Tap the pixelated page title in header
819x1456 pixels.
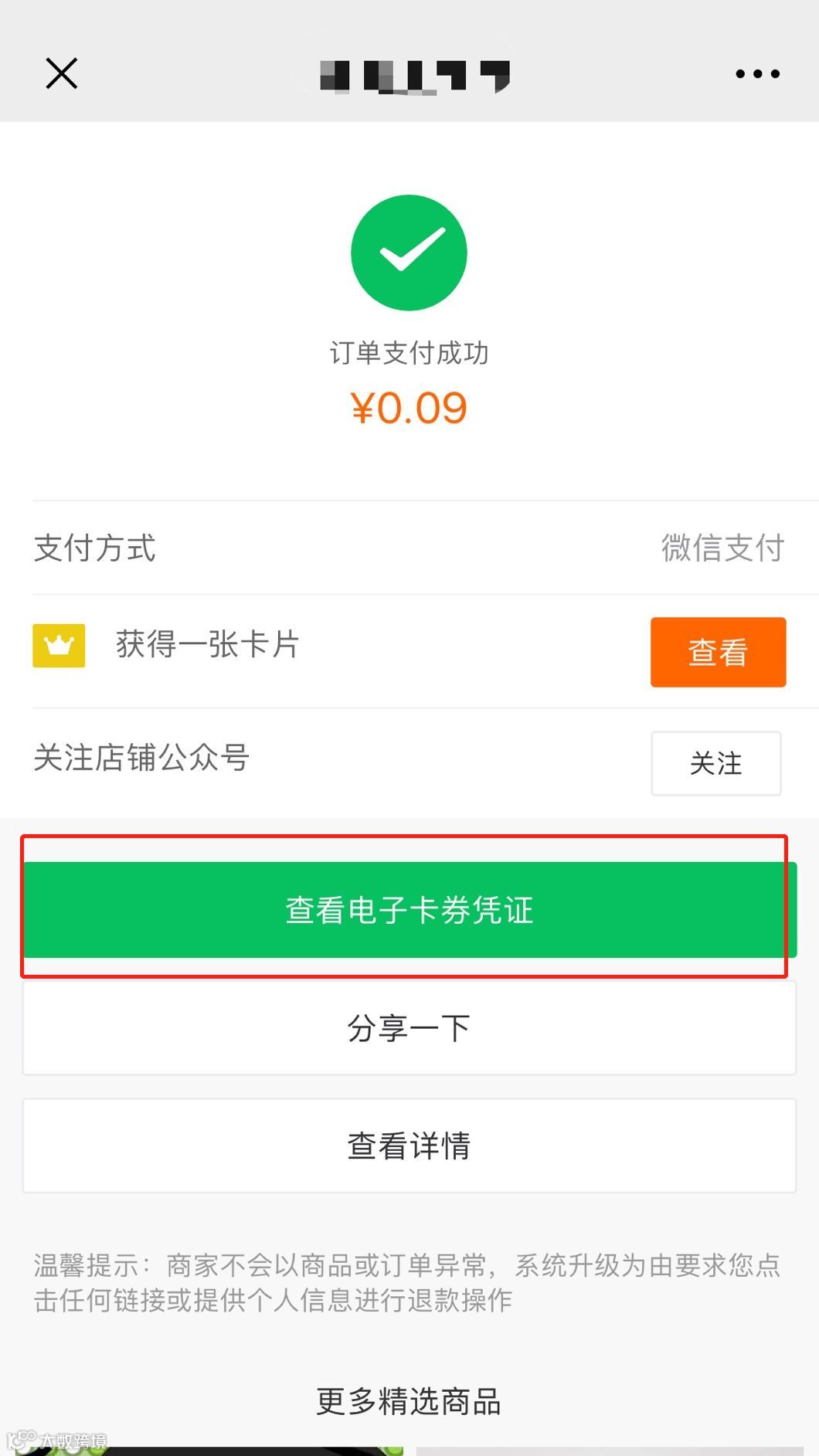click(415, 76)
